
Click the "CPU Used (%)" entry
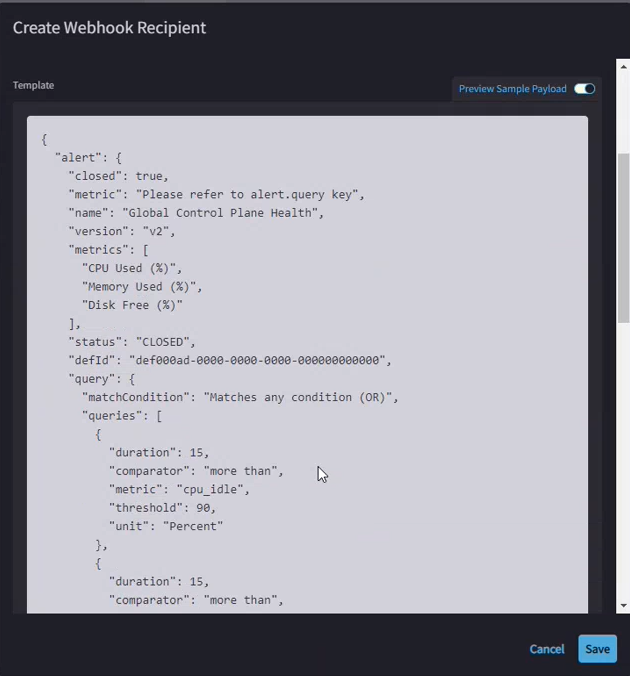click(x=132, y=268)
